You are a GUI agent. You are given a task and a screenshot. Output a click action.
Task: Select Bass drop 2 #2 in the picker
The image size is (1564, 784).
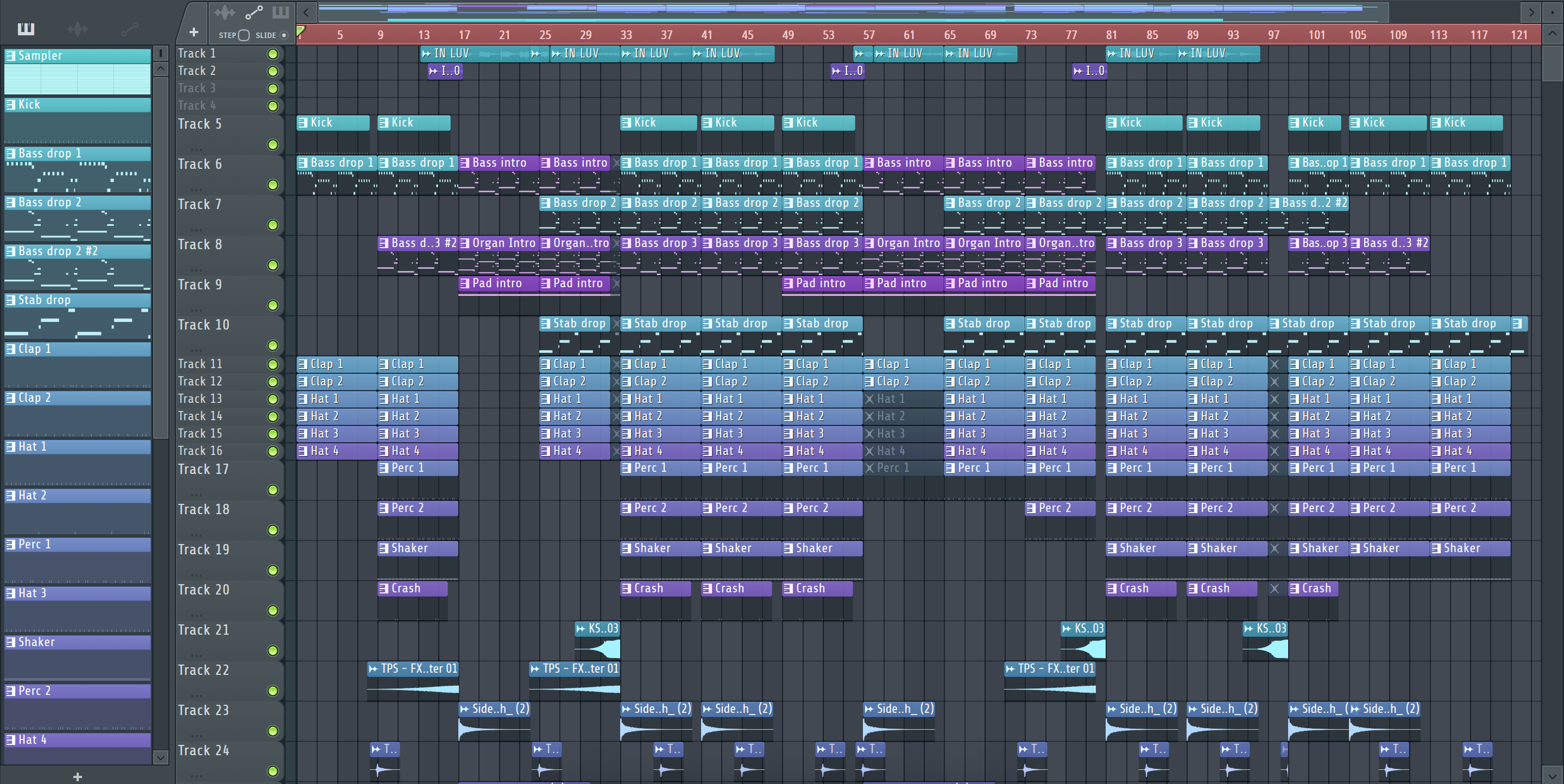77,267
